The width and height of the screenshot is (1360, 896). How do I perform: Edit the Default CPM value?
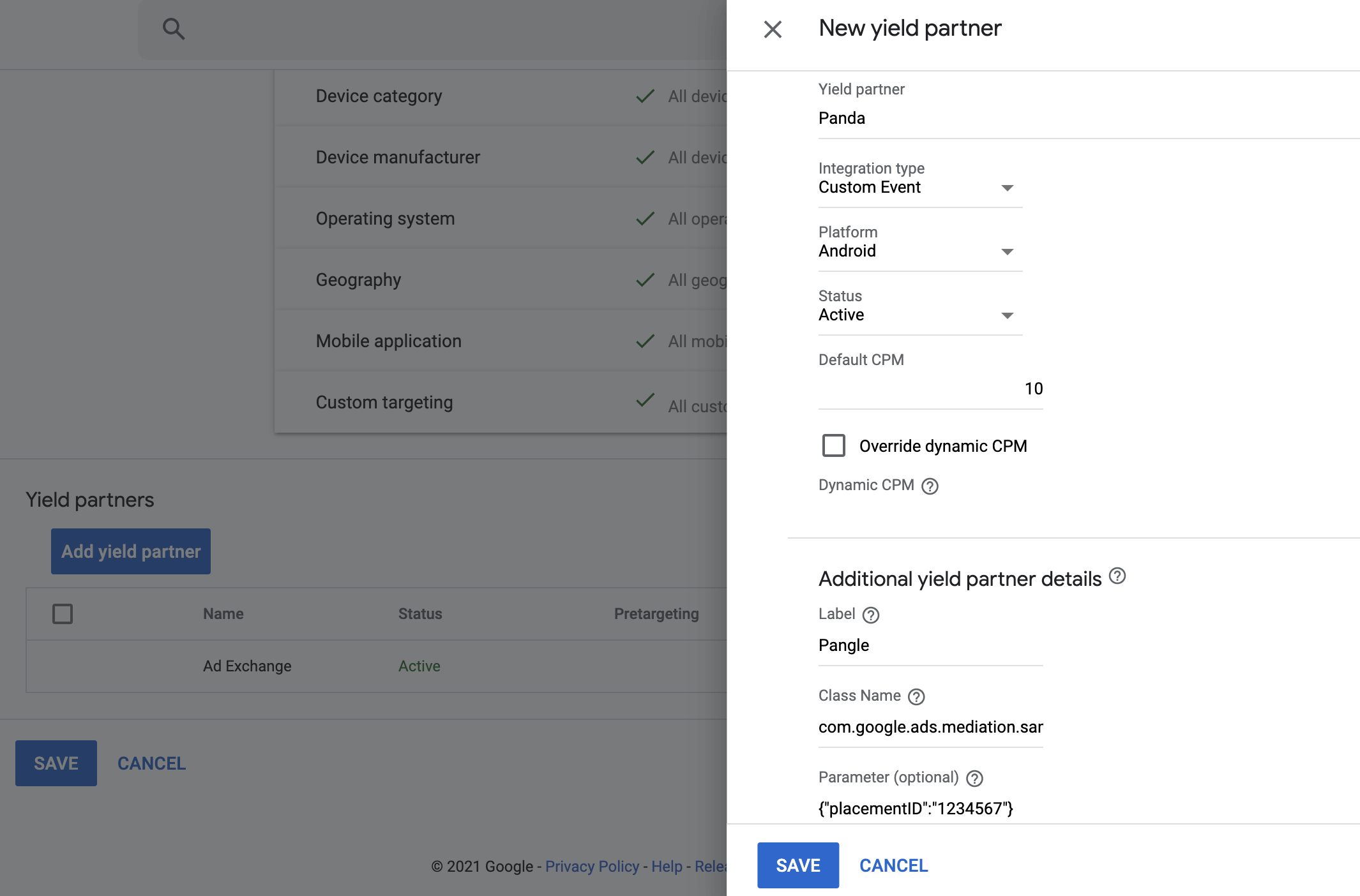[x=1034, y=388]
